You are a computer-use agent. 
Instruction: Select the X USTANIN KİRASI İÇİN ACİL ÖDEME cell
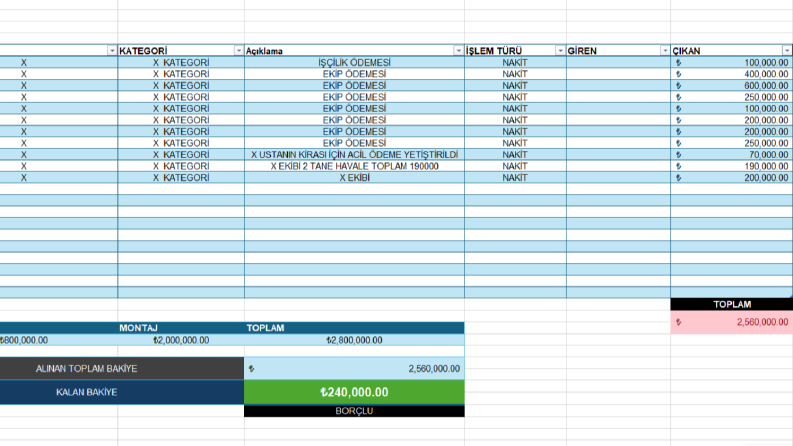point(354,154)
